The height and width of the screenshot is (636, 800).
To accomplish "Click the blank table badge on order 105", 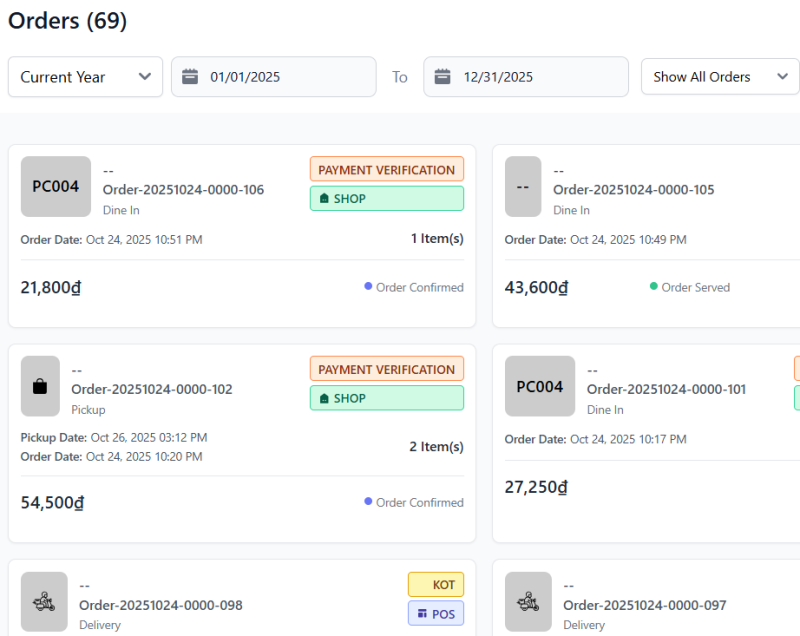I will tap(522, 186).
